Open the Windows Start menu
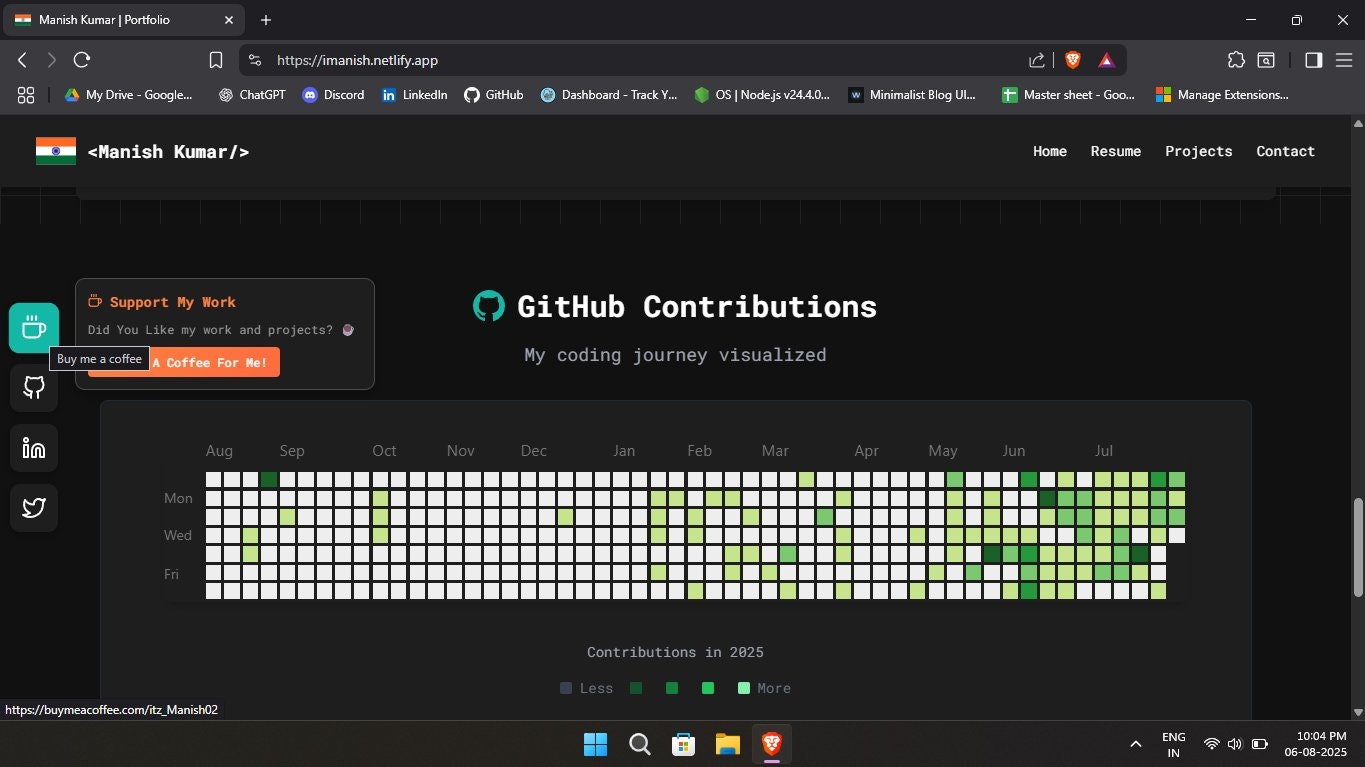1365x767 pixels. (x=595, y=744)
